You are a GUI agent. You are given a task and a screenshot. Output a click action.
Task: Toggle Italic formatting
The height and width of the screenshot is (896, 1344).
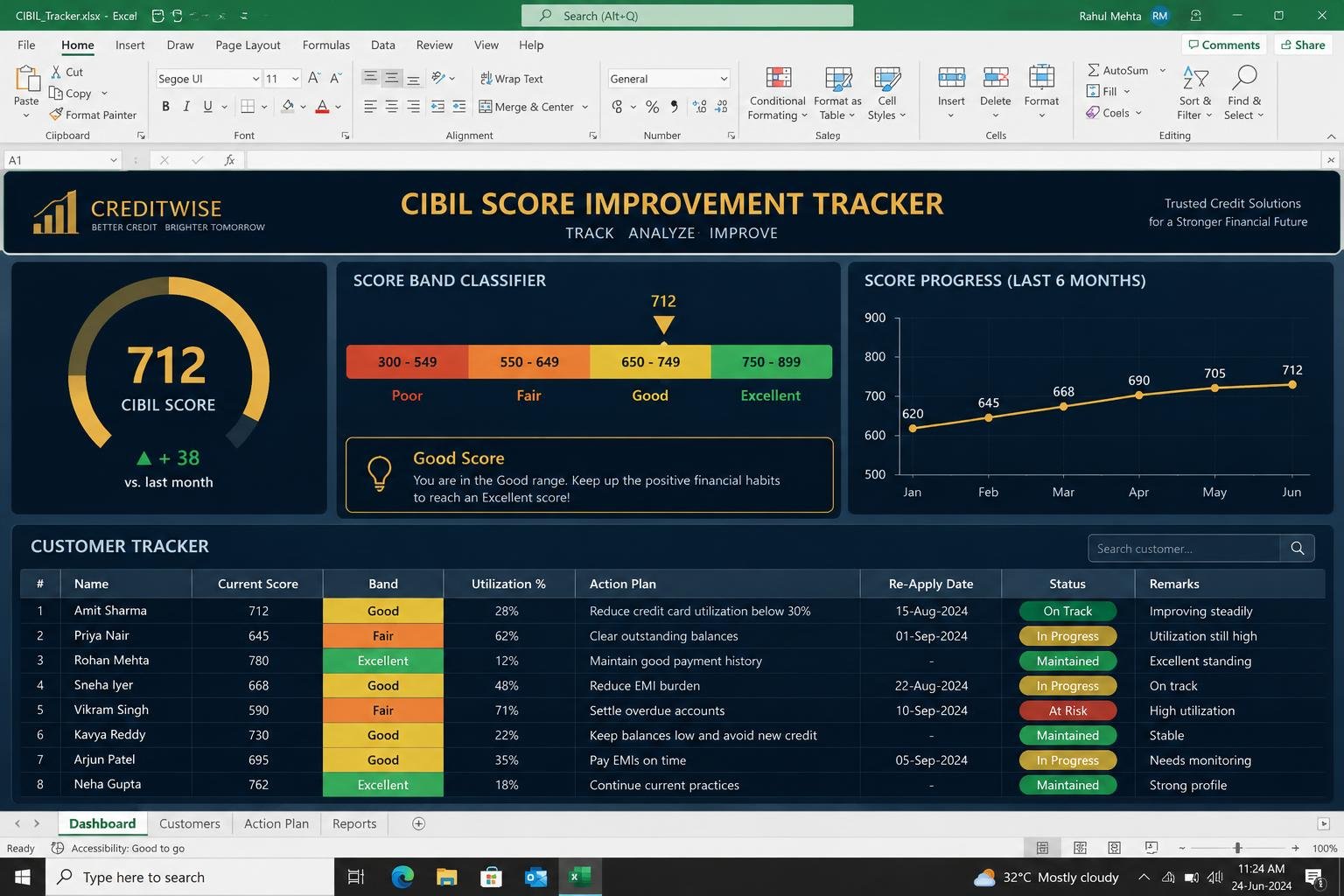tap(186, 107)
